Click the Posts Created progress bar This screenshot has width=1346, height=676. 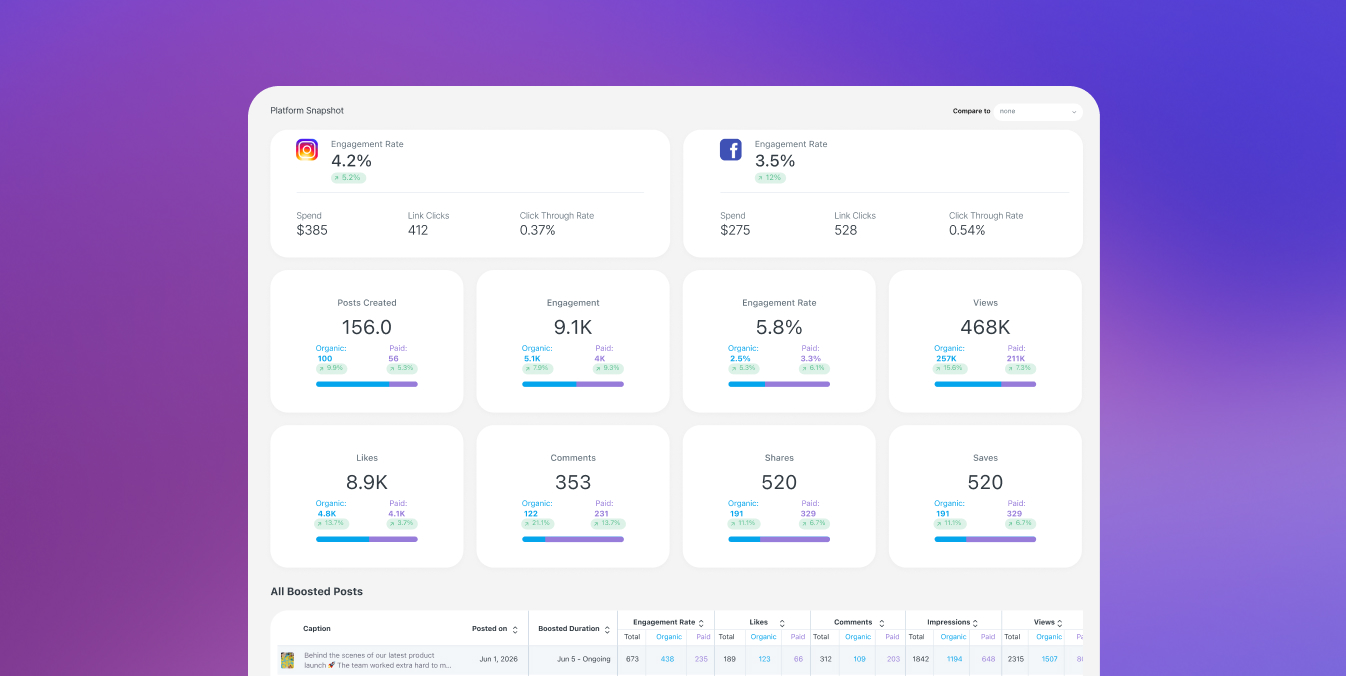[367, 384]
